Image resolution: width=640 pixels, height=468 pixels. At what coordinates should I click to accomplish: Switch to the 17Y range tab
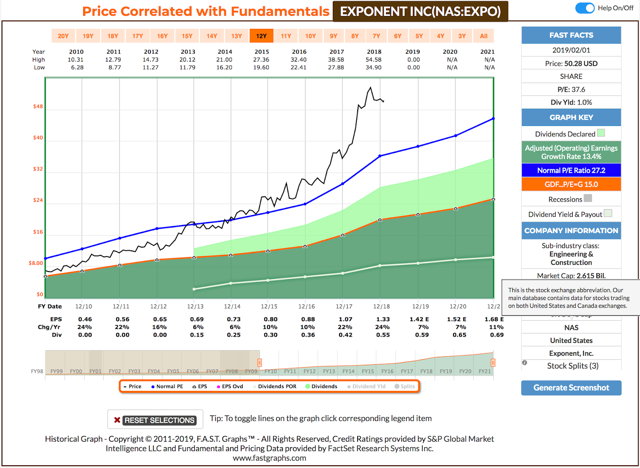(138, 36)
